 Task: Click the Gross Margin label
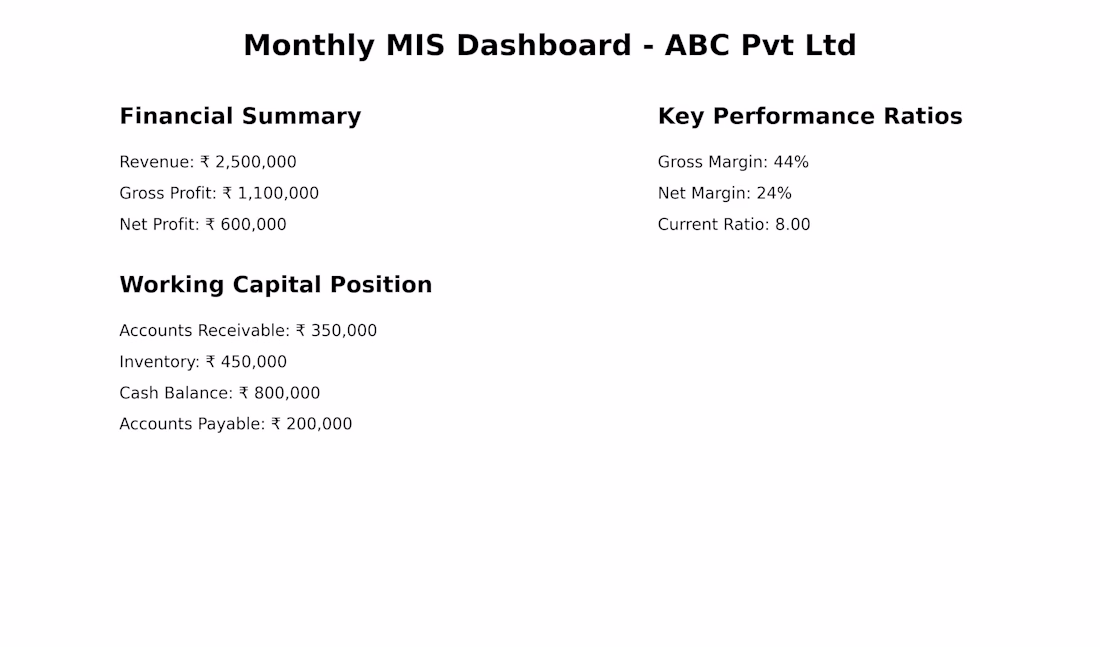[x=711, y=162]
